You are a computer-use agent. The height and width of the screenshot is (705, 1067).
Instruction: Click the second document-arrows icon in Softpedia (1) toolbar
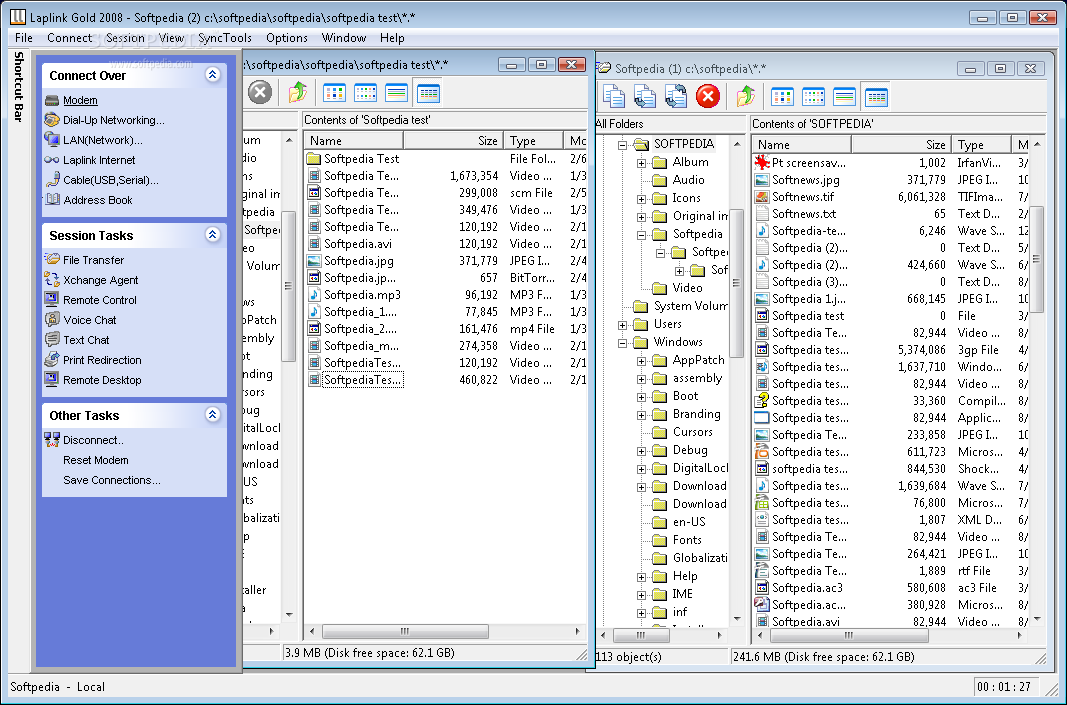644,96
